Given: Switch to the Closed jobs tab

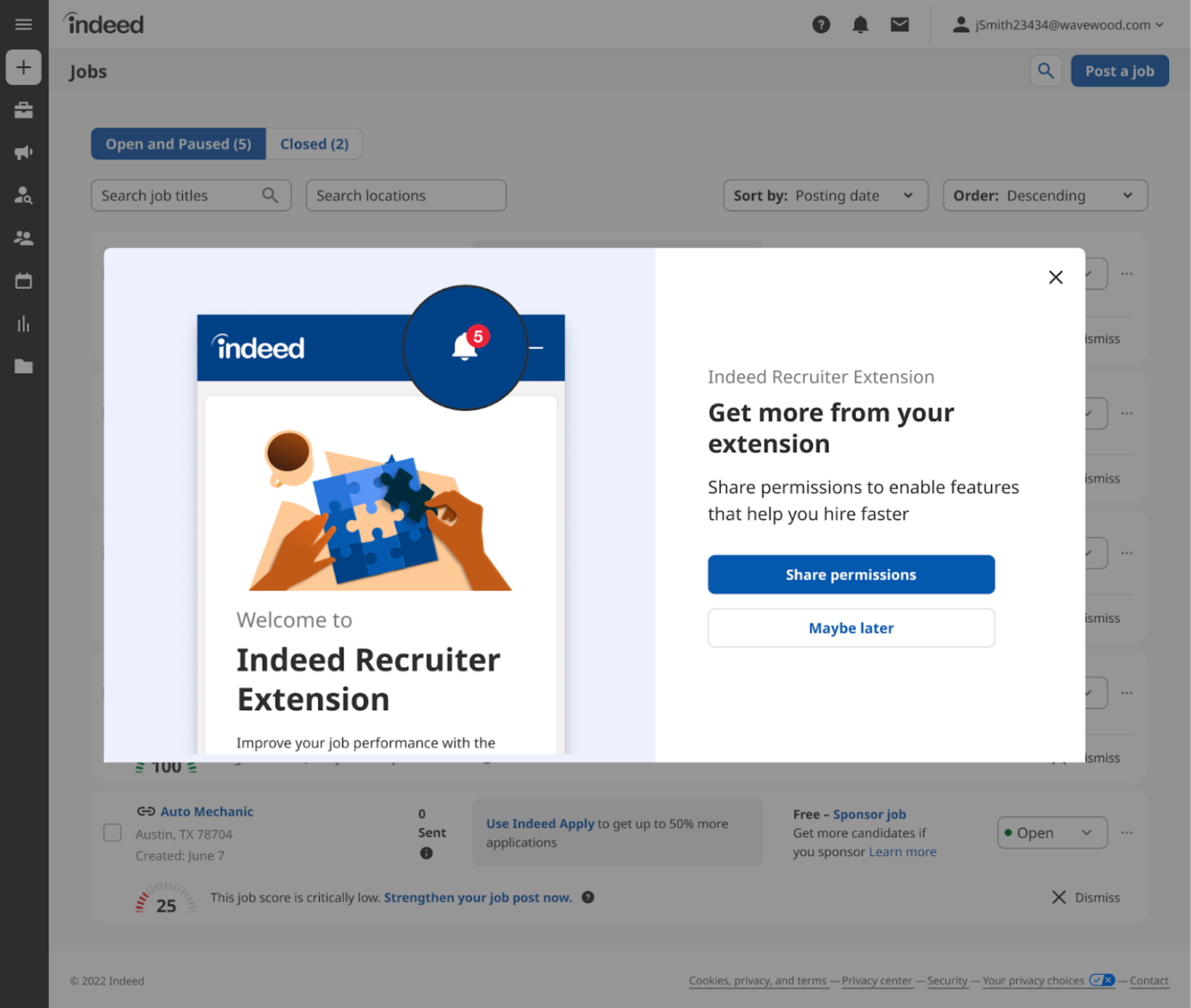Looking at the screenshot, I should [314, 143].
